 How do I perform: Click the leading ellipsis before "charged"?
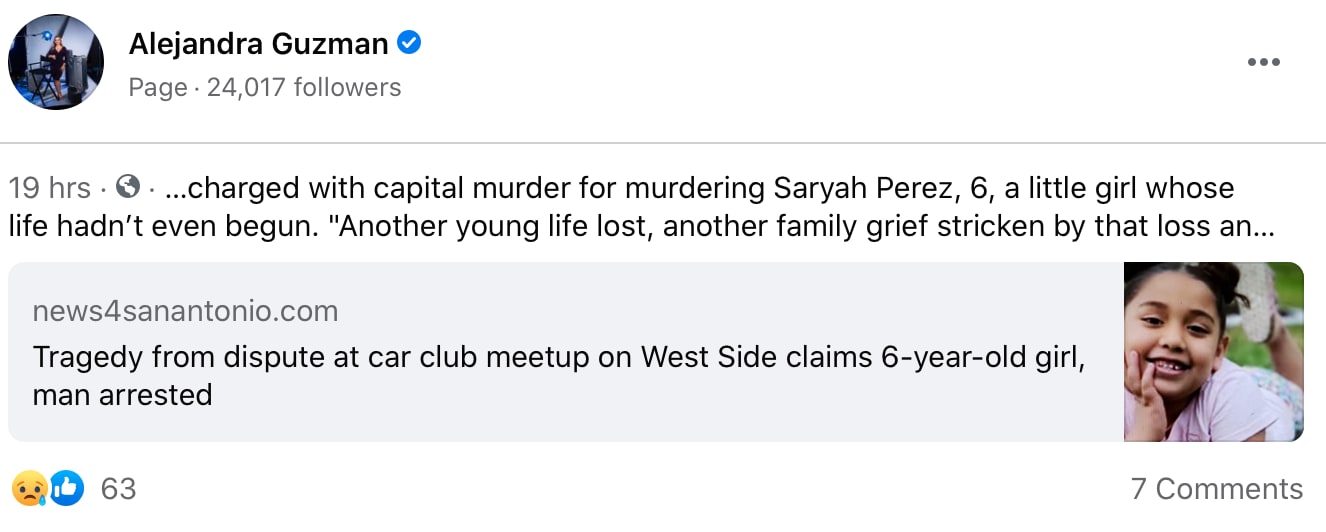(176, 188)
